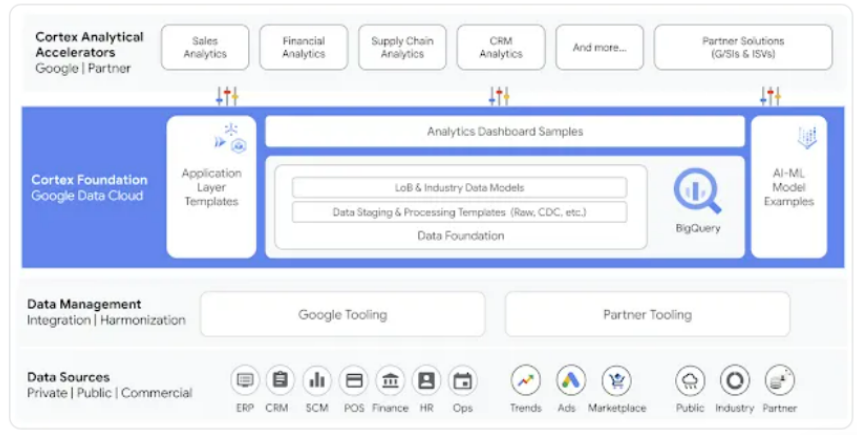Click the AI-ML Model Examples label
The image size is (857, 435).
789,187
